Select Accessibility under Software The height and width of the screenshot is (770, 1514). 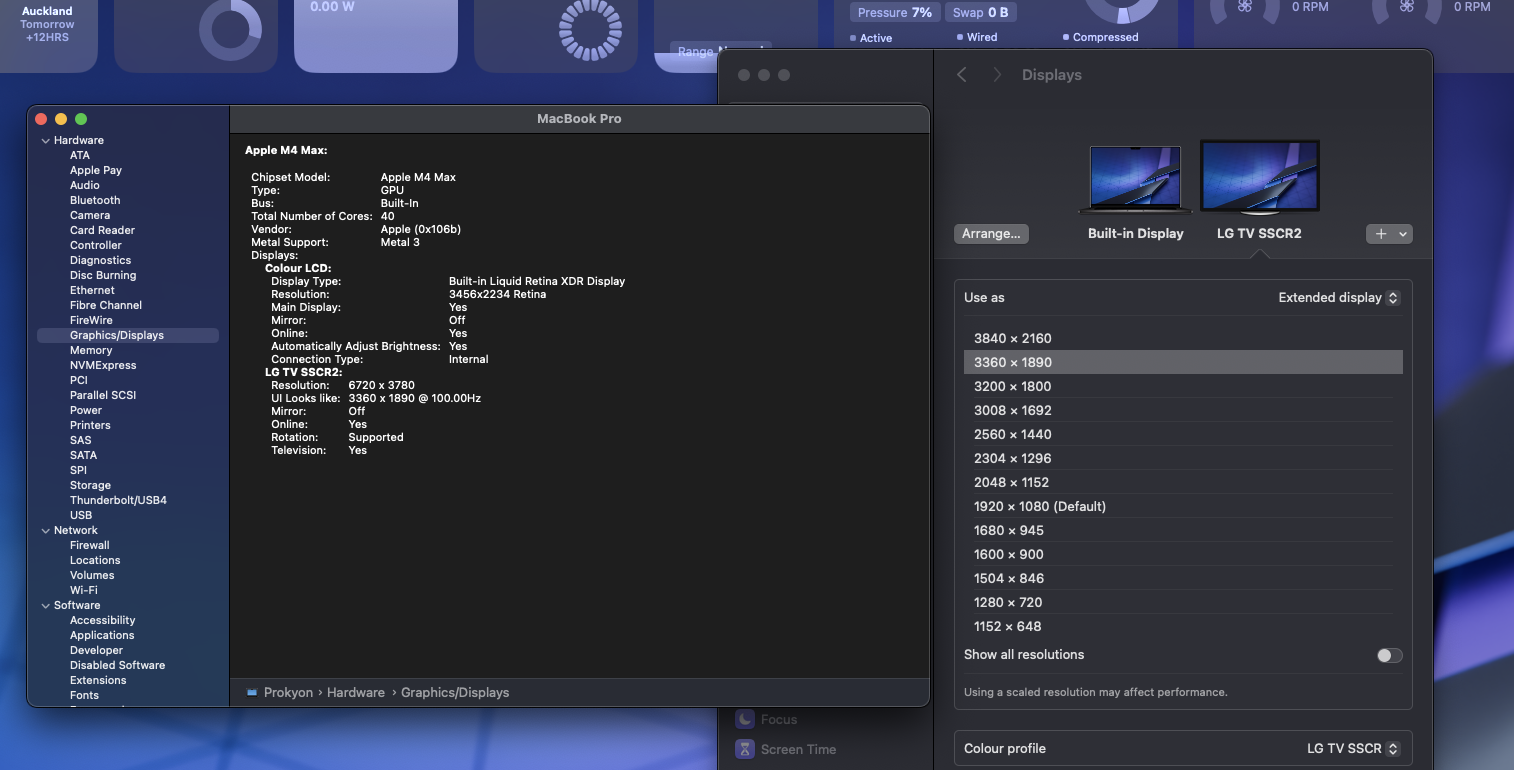coord(102,620)
